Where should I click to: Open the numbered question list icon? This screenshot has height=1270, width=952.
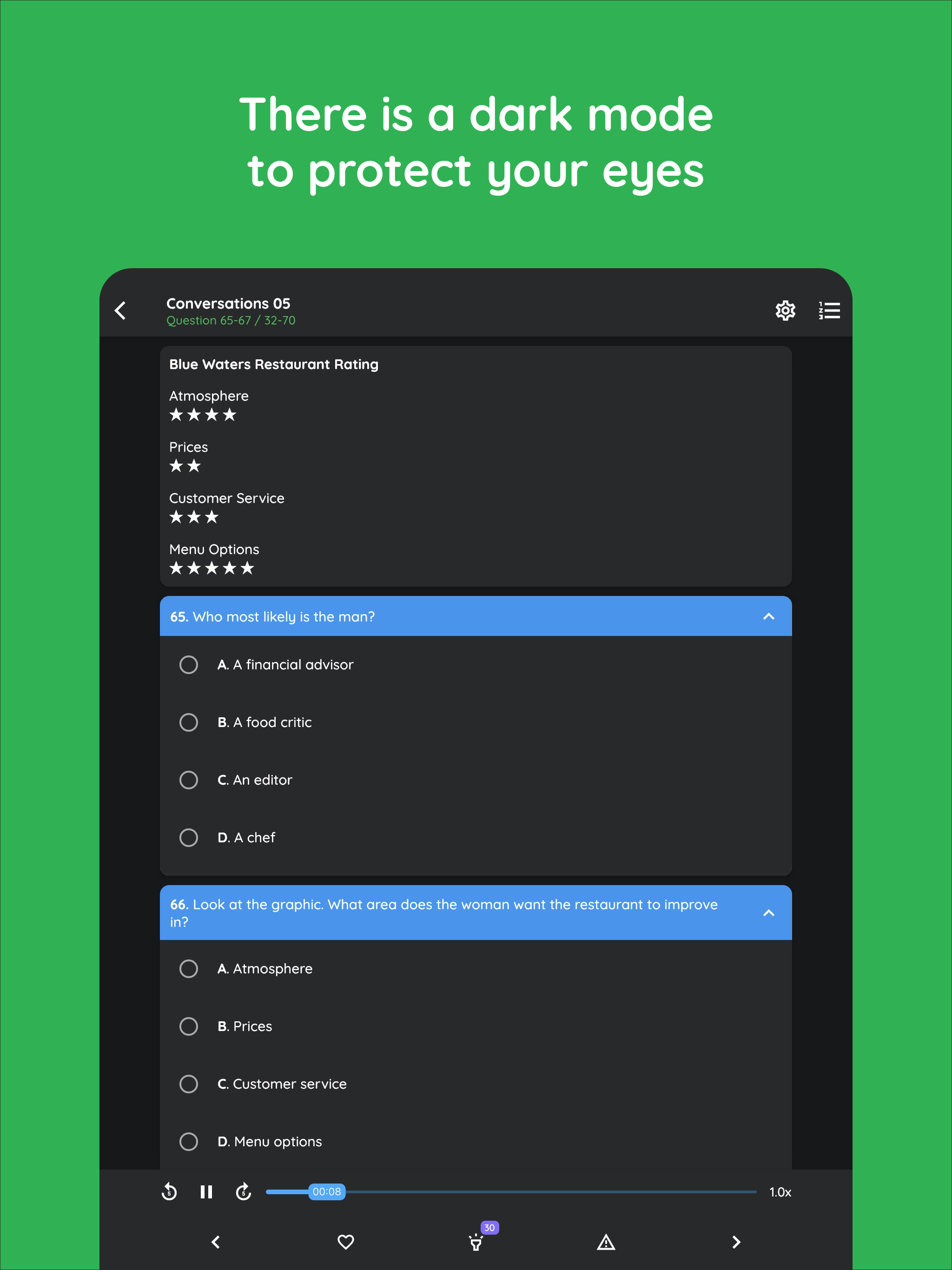[x=829, y=311]
